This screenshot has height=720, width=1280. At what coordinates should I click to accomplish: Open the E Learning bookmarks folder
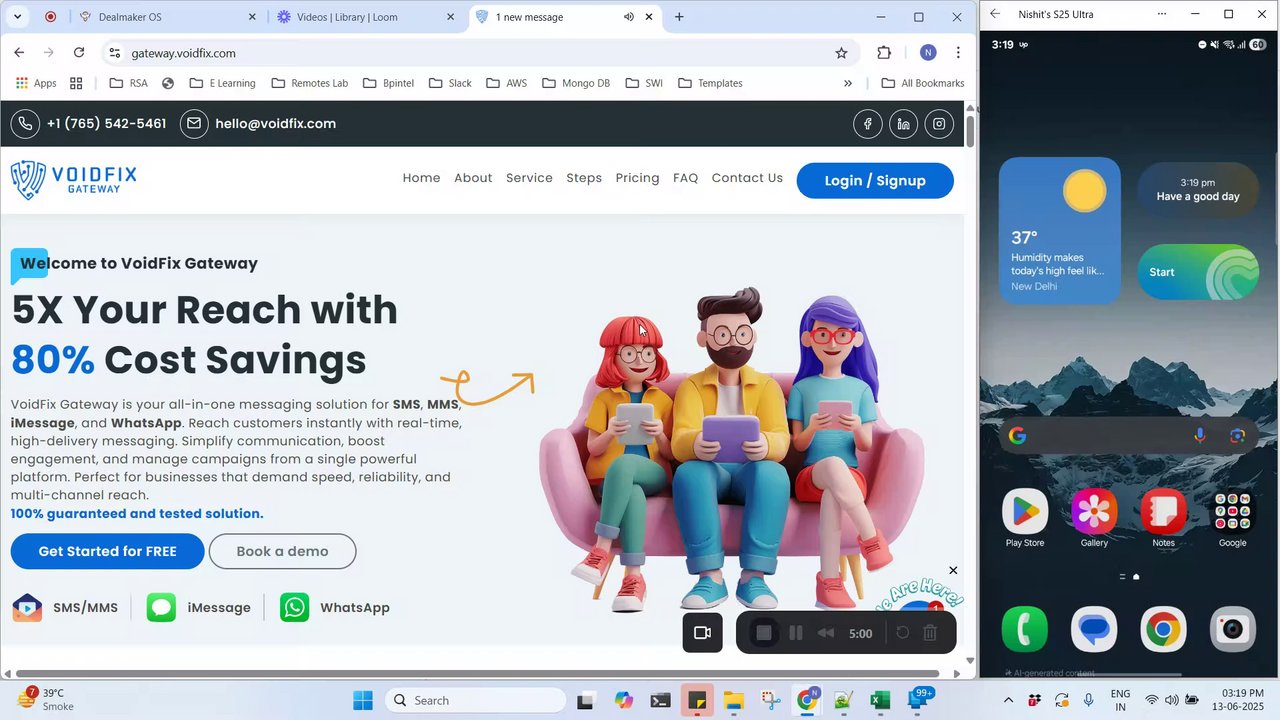pyautogui.click(x=221, y=83)
